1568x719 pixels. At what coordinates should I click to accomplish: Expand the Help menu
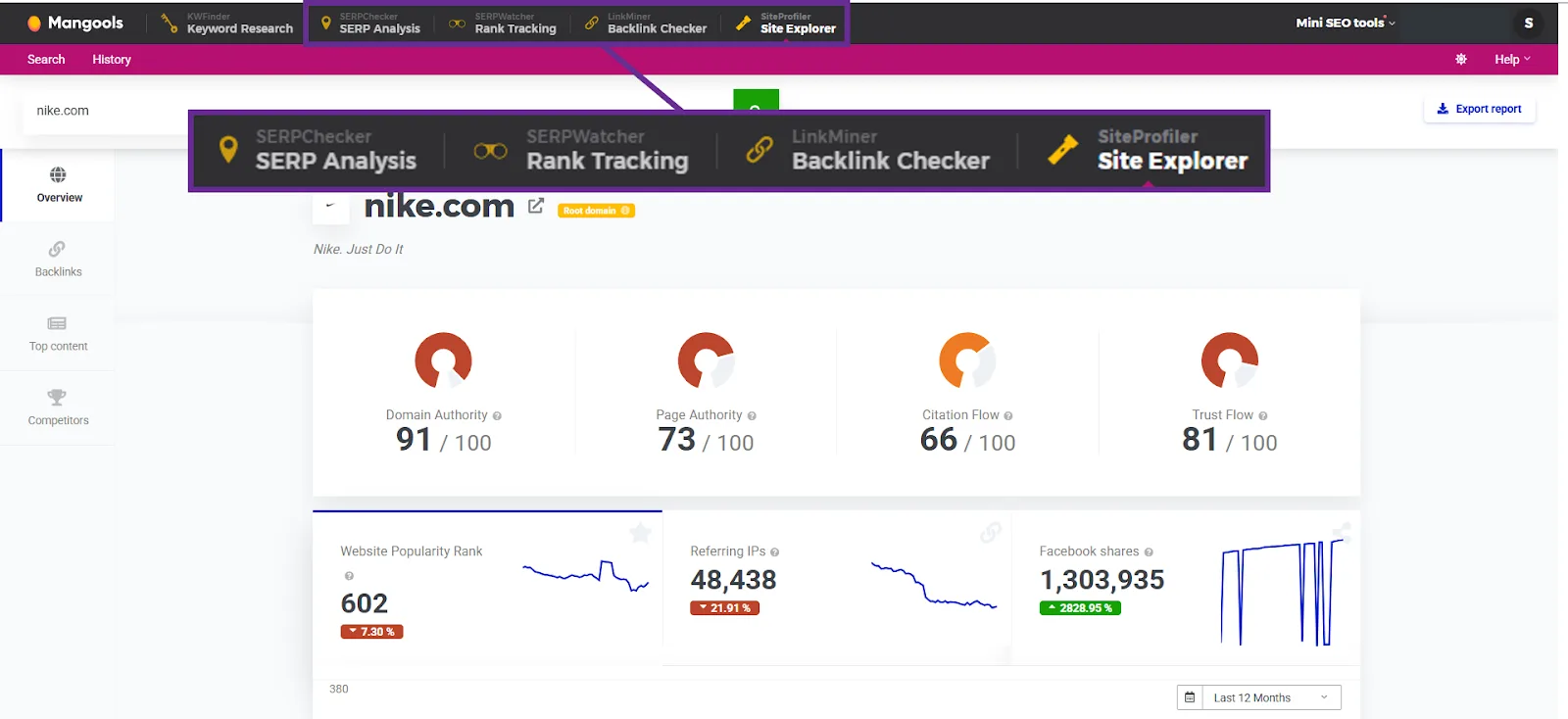tap(1512, 60)
